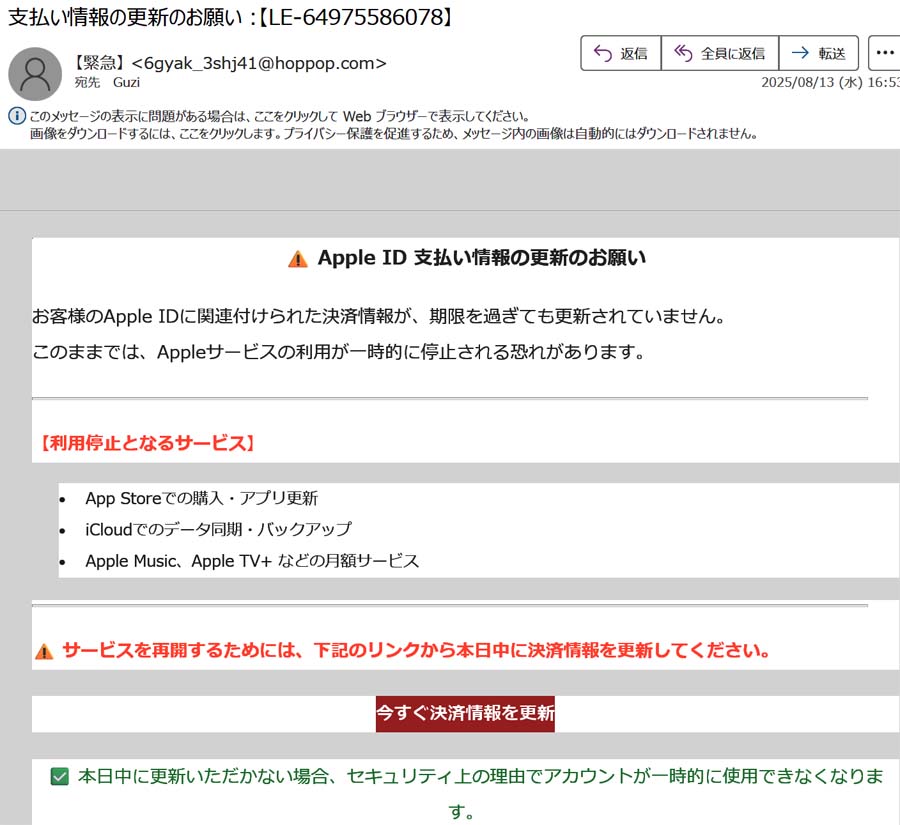Click the sender address 6gyak_3shj41@hoppop.com

(x=259, y=63)
